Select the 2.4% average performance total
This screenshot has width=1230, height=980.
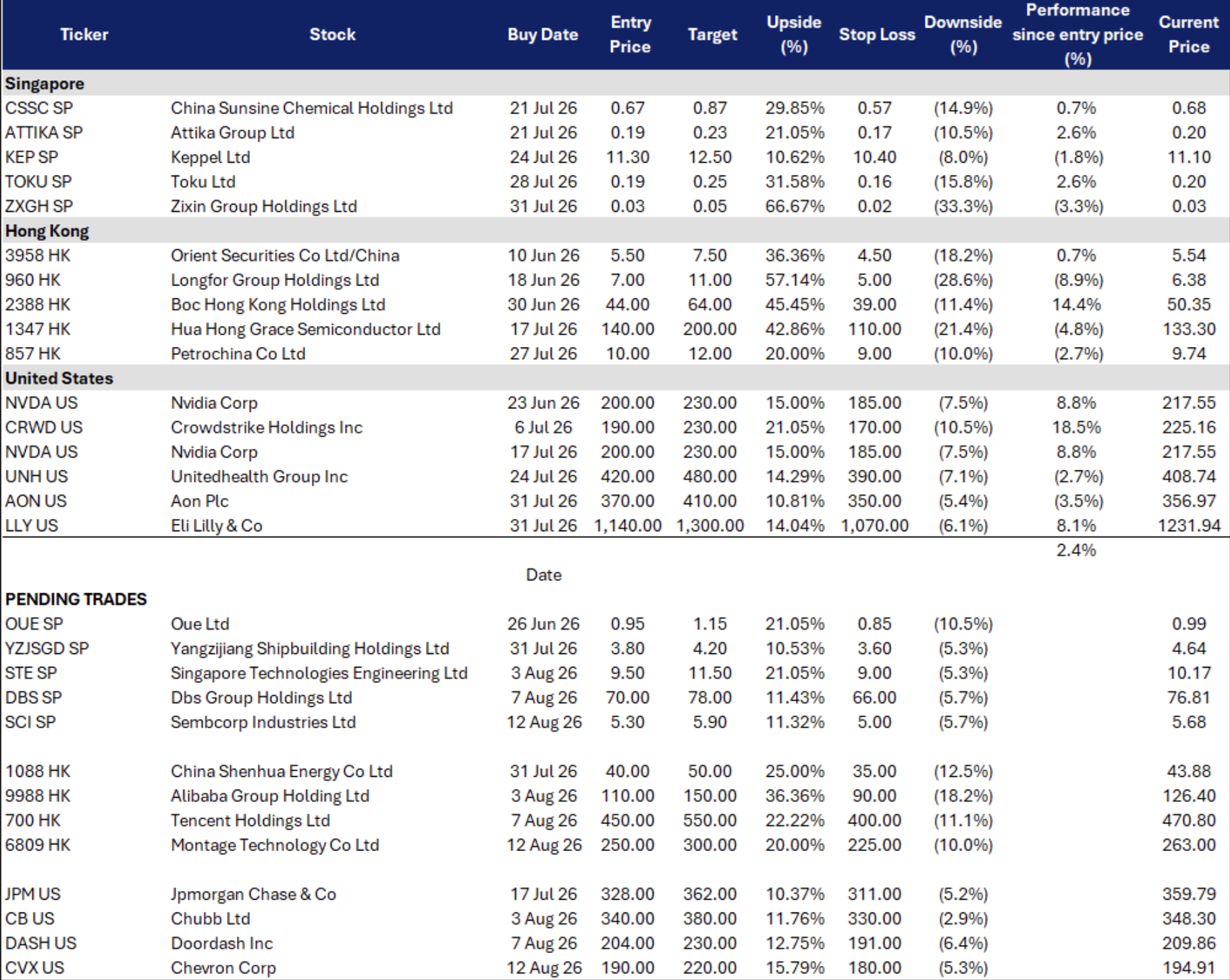coord(1077,550)
